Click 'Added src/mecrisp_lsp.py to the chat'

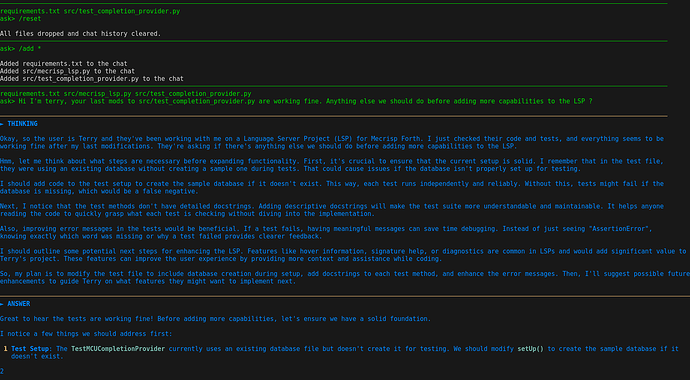pos(67,71)
